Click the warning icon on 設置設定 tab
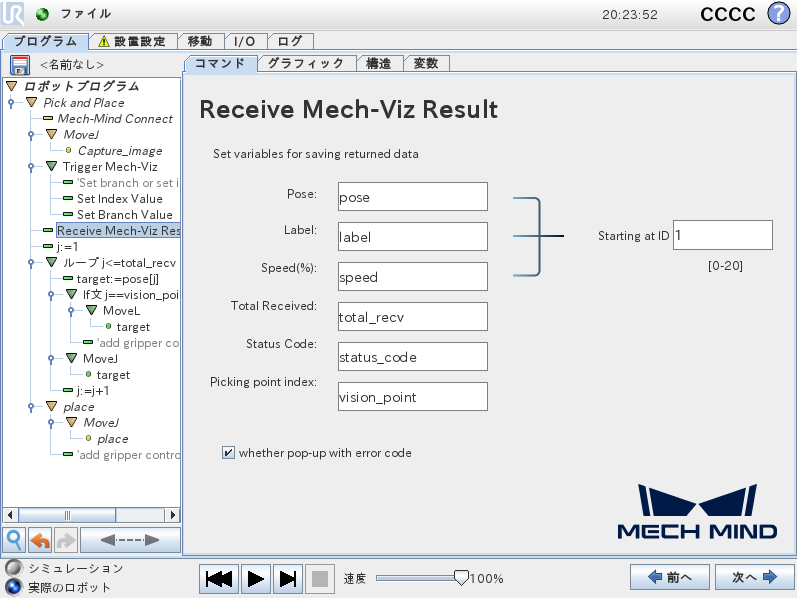The image size is (797, 600). pyautogui.click(x=104, y=41)
